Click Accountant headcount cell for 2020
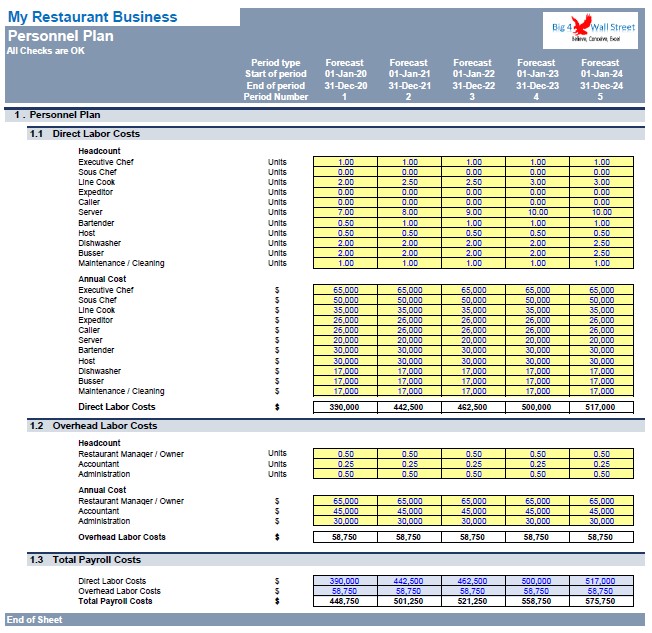Viewport: 652px width, 633px height. (x=346, y=464)
